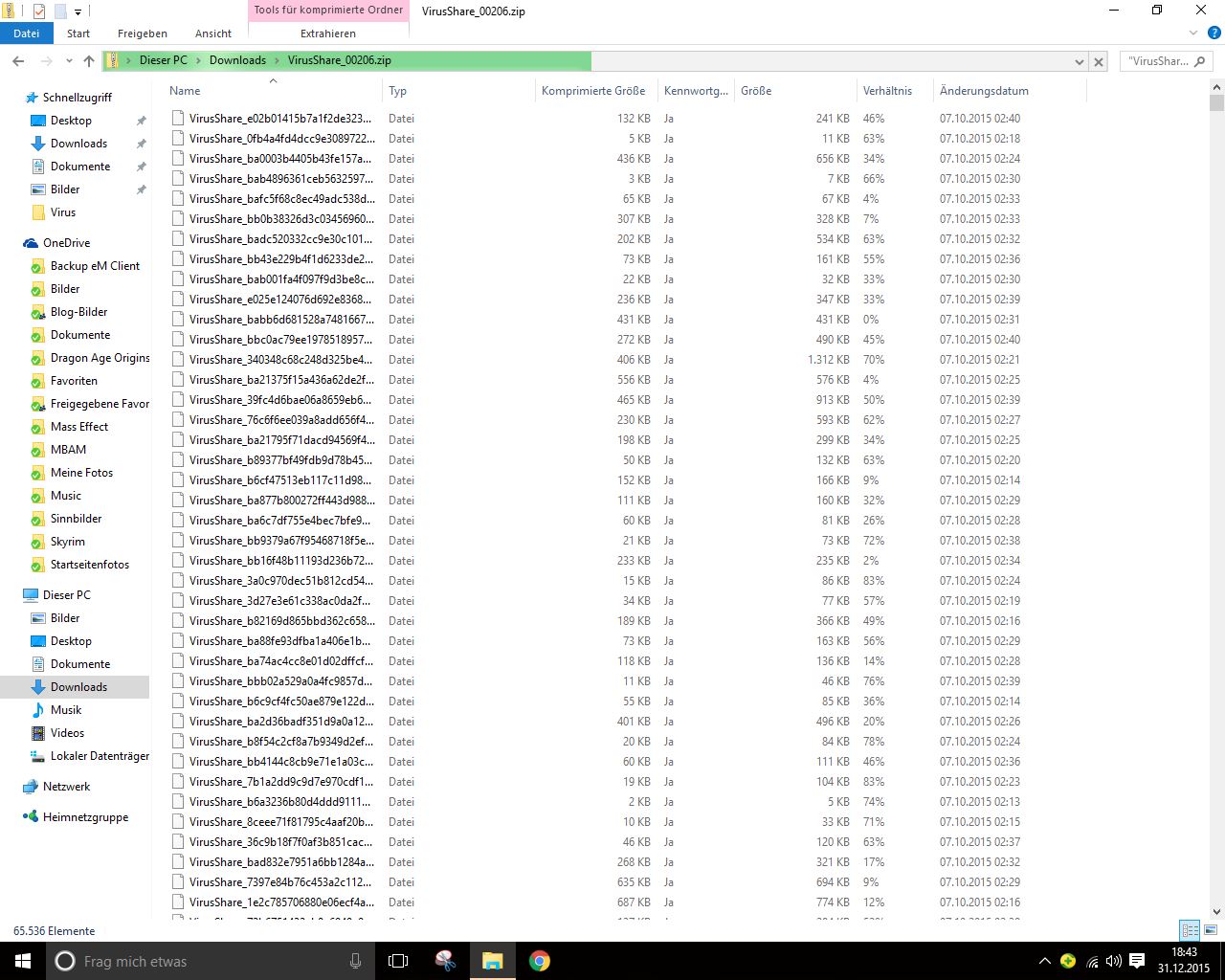Click the 'Tools für komprimierte Ordner' tab header
The height and width of the screenshot is (980, 1225).
[328, 11]
